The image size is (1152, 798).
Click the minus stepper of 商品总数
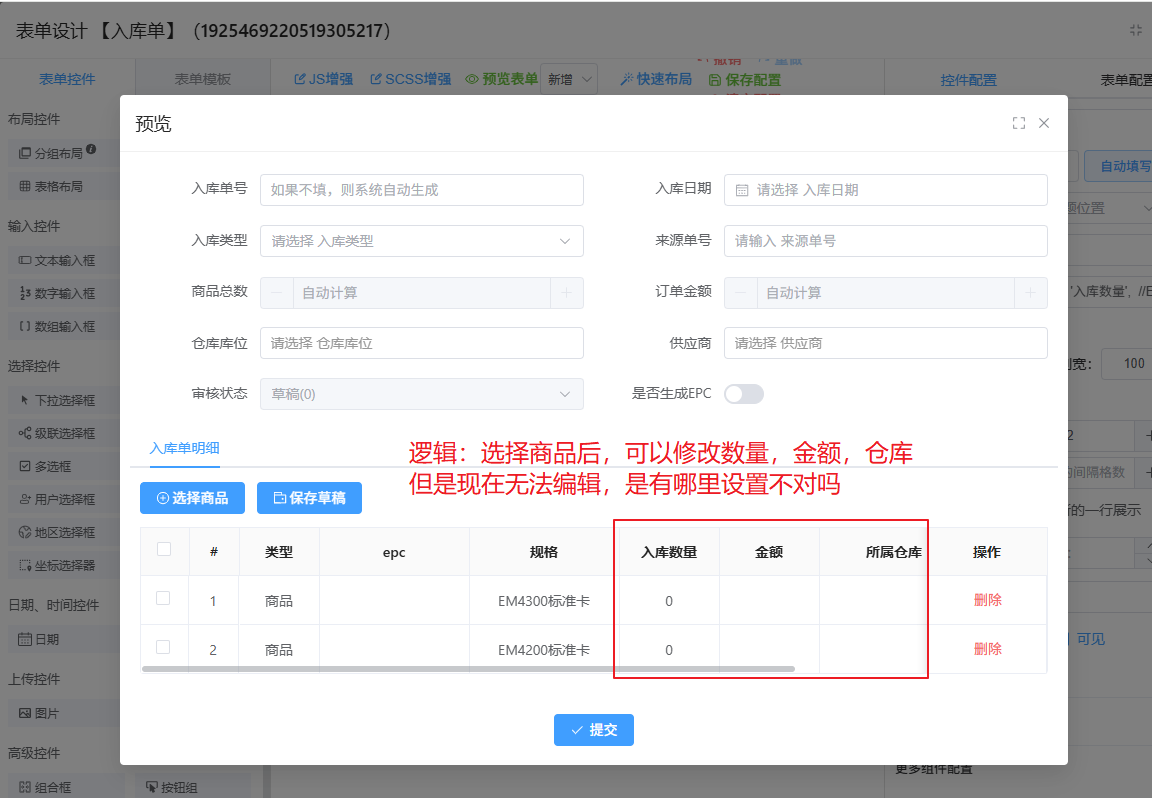pos(276,293)
